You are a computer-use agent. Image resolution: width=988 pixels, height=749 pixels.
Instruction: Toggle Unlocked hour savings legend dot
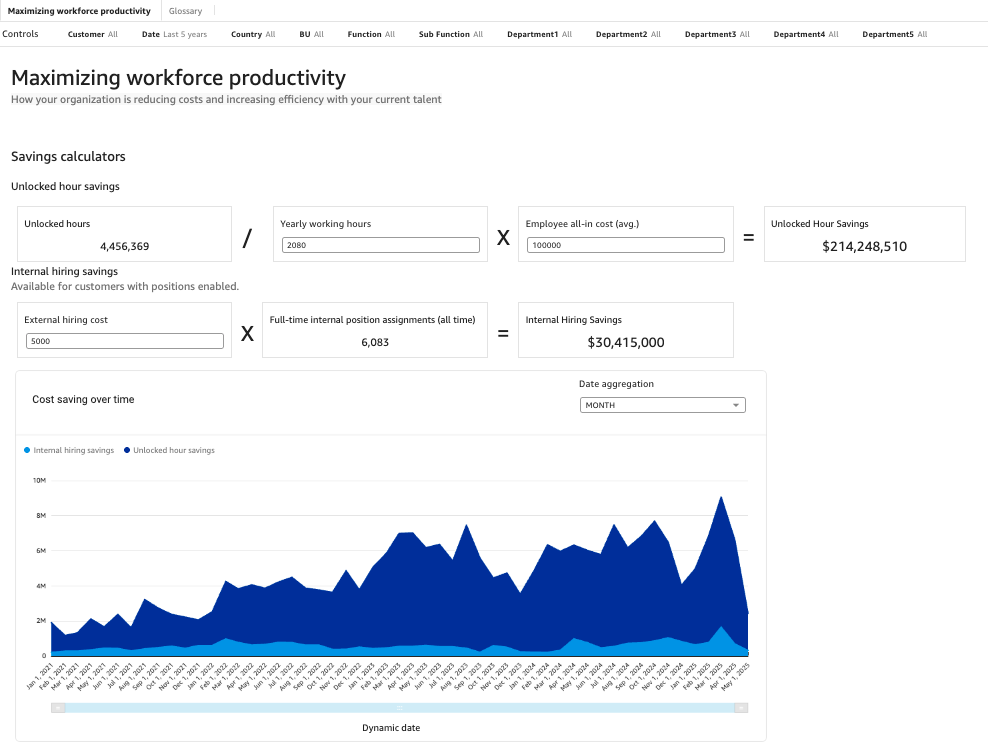pos(127,451)
